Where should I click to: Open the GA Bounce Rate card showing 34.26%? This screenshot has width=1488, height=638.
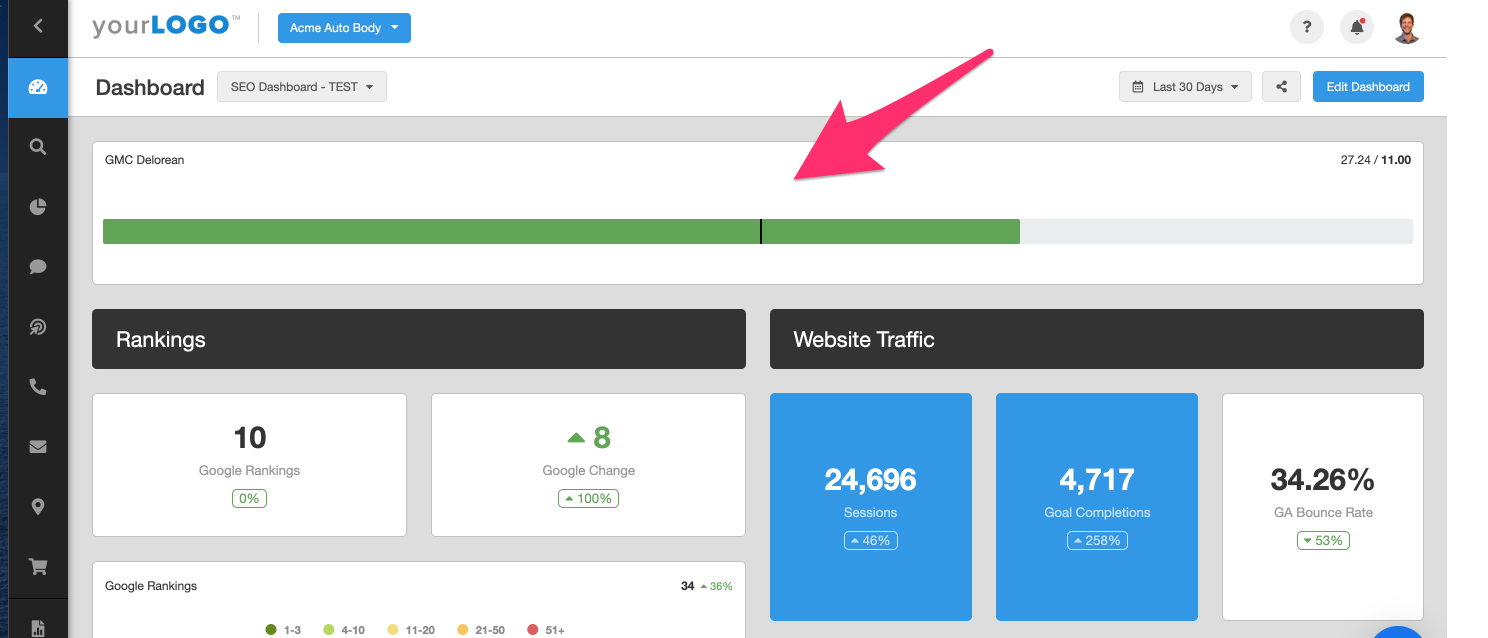(x=1323, y=507)
